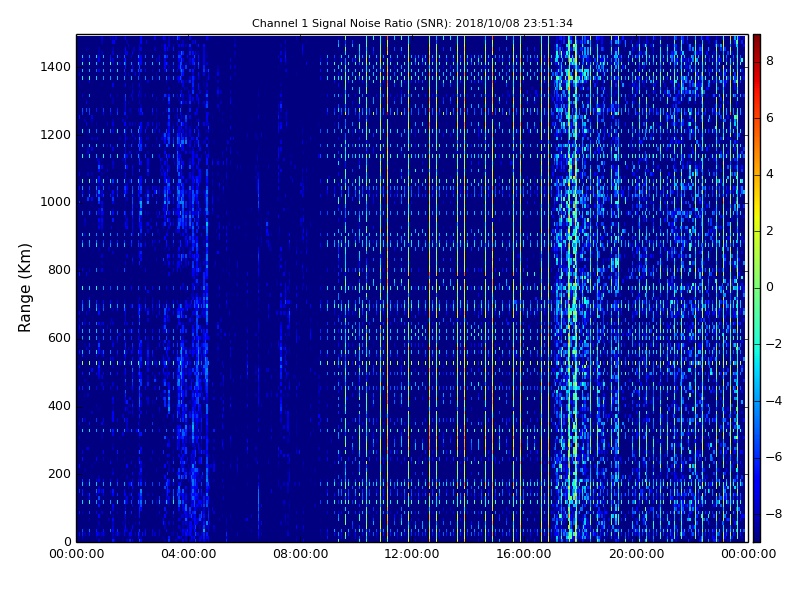Click the colorbar value 4 label
The width and height of the screenshot is (800, 600).
[770, 174]
